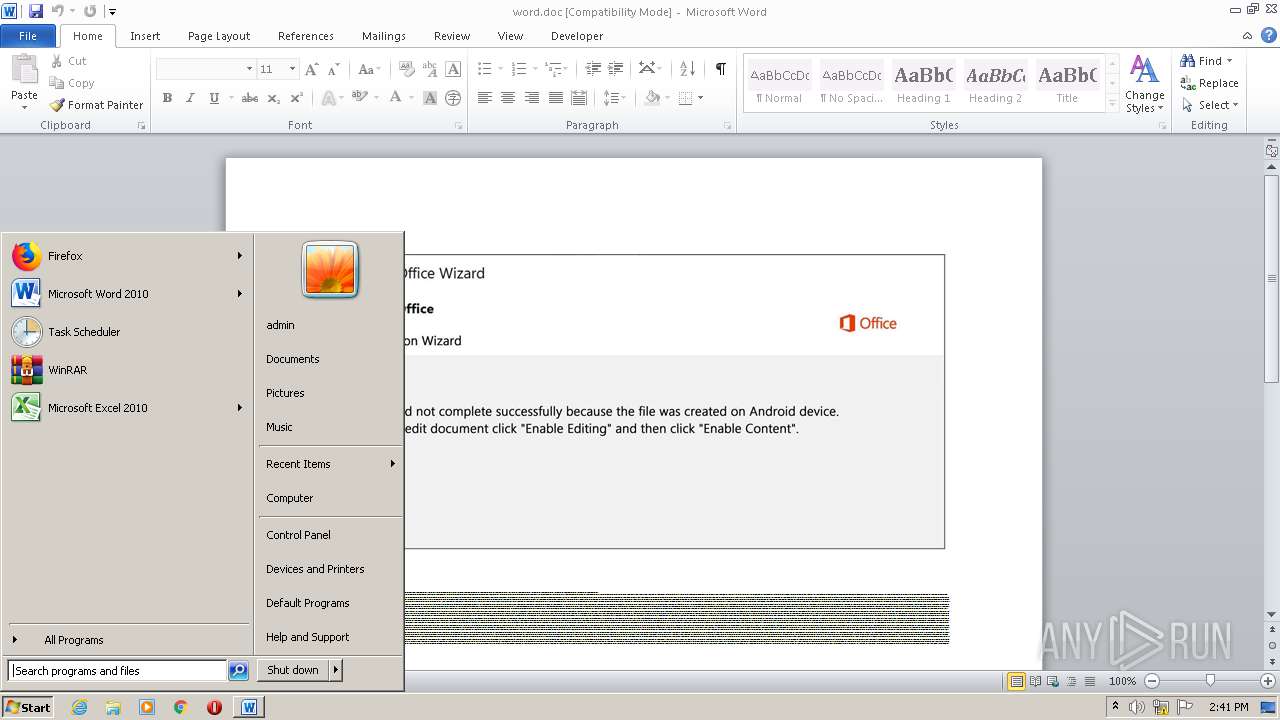Toggle Underline formatting

pyautogui.click(x=214, y=98)
